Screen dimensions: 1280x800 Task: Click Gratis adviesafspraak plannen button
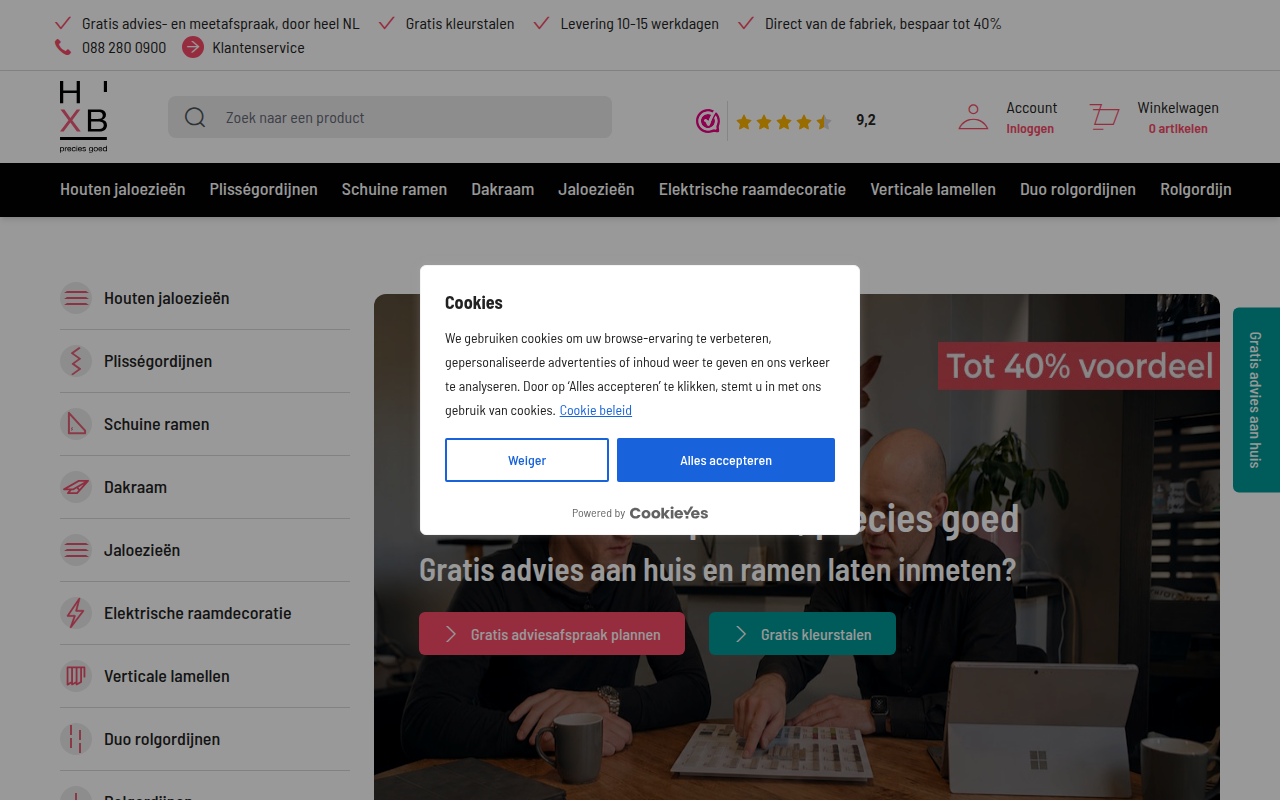(x=552, y=634)
